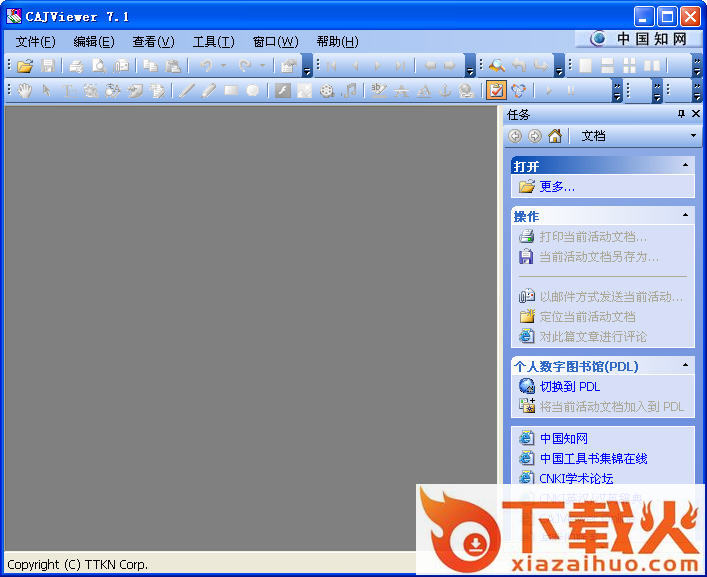Collapse the 操作 section
707x577 pixels.
coord(685,215)
